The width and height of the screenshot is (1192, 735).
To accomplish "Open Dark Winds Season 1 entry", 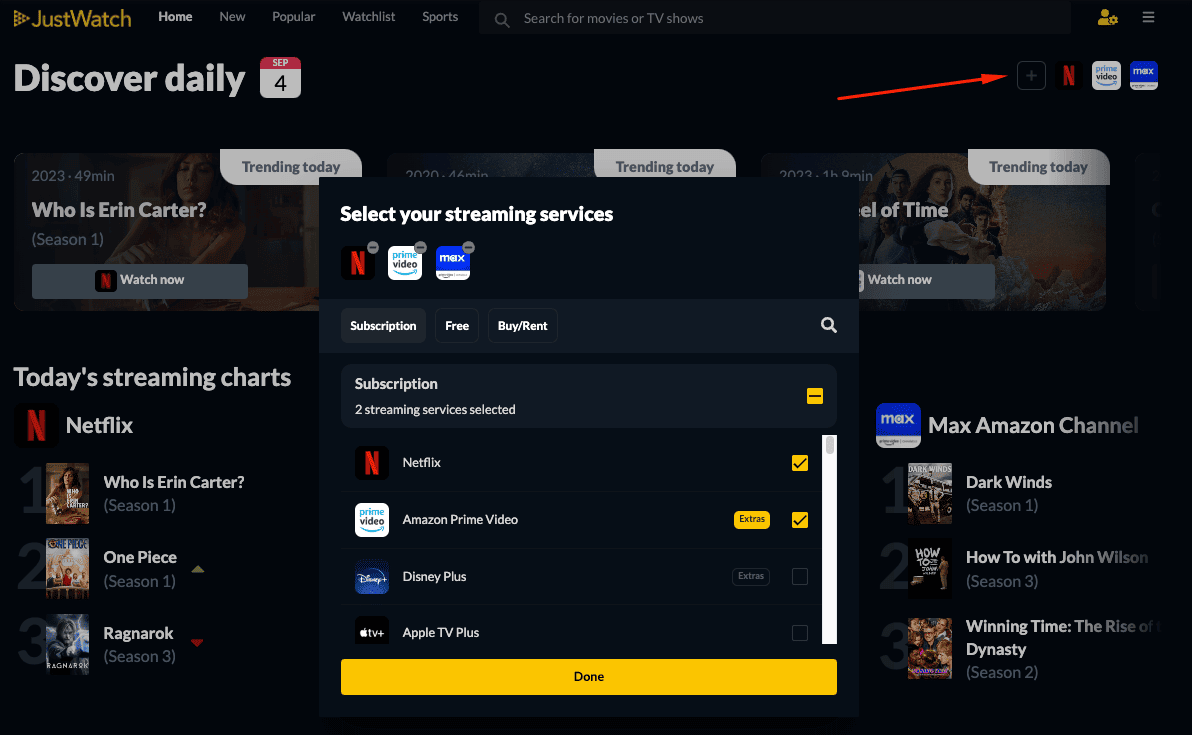I will click(1009, 493).
